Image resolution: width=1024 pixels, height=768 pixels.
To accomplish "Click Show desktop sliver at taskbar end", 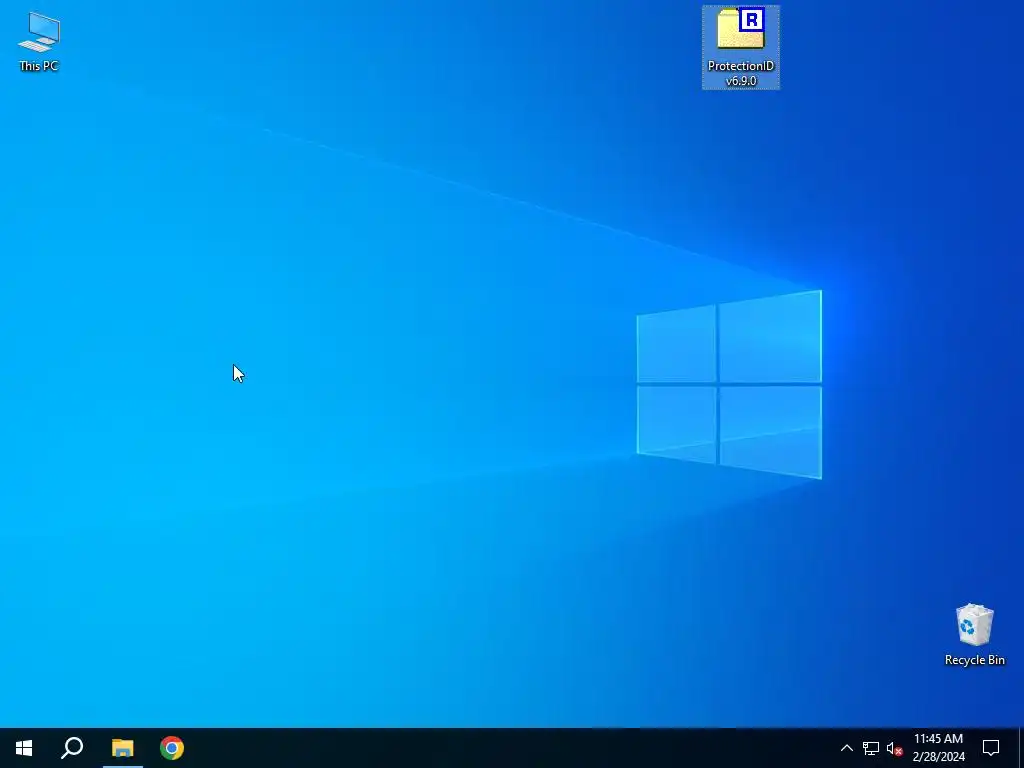I will pos(1021,748).
